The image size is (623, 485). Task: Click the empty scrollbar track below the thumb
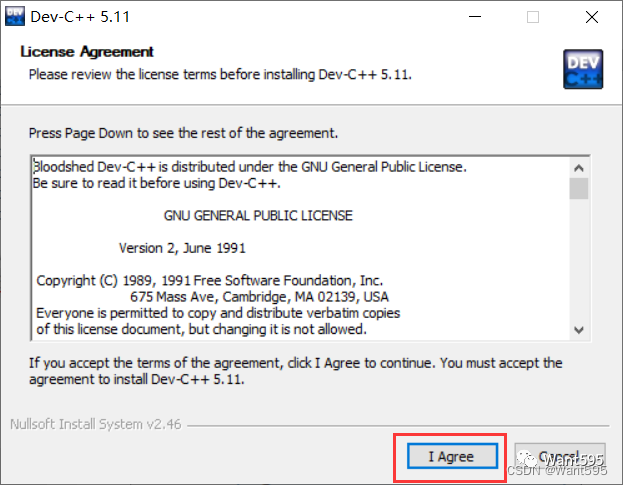pyautogui.click(x=579, y=260)
